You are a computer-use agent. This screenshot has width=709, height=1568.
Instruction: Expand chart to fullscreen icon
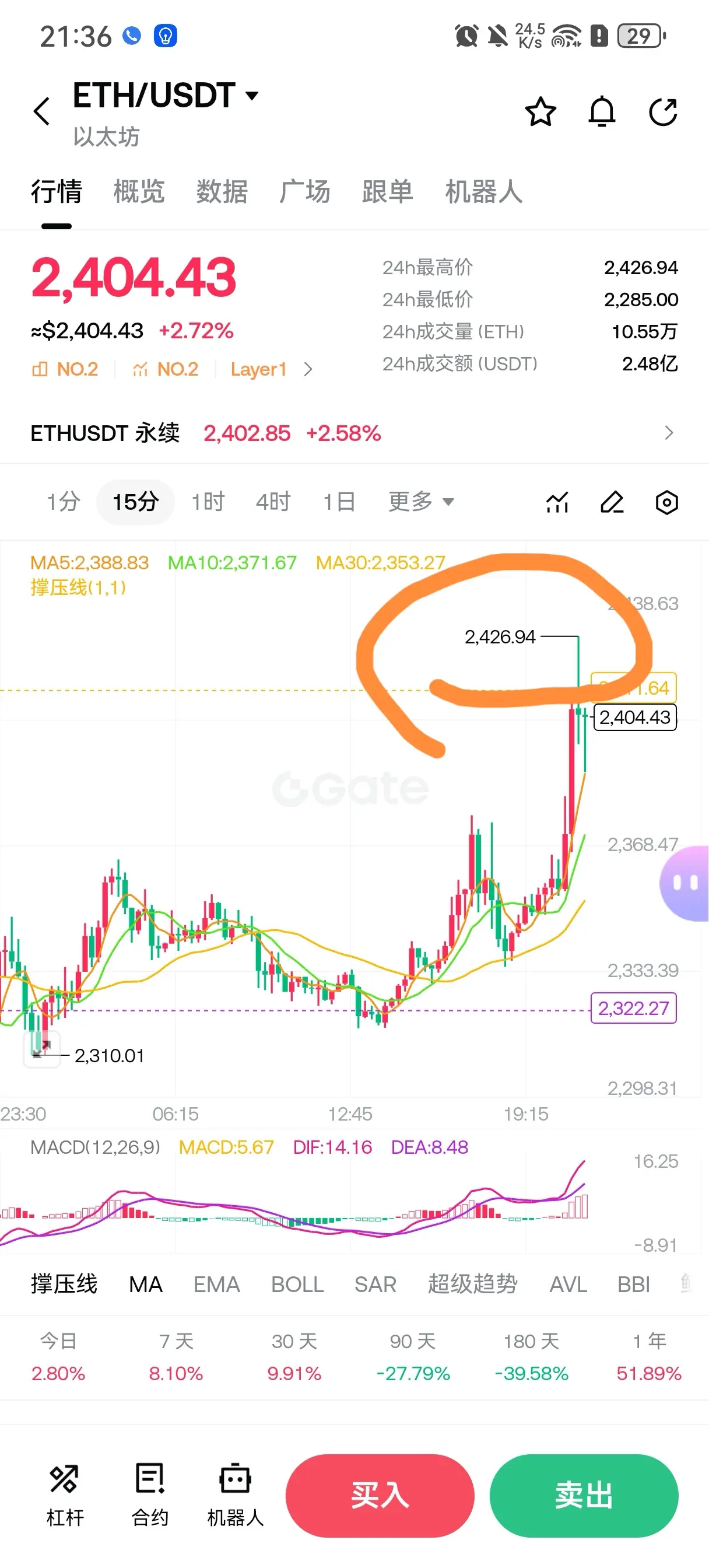pos(42,1049)
